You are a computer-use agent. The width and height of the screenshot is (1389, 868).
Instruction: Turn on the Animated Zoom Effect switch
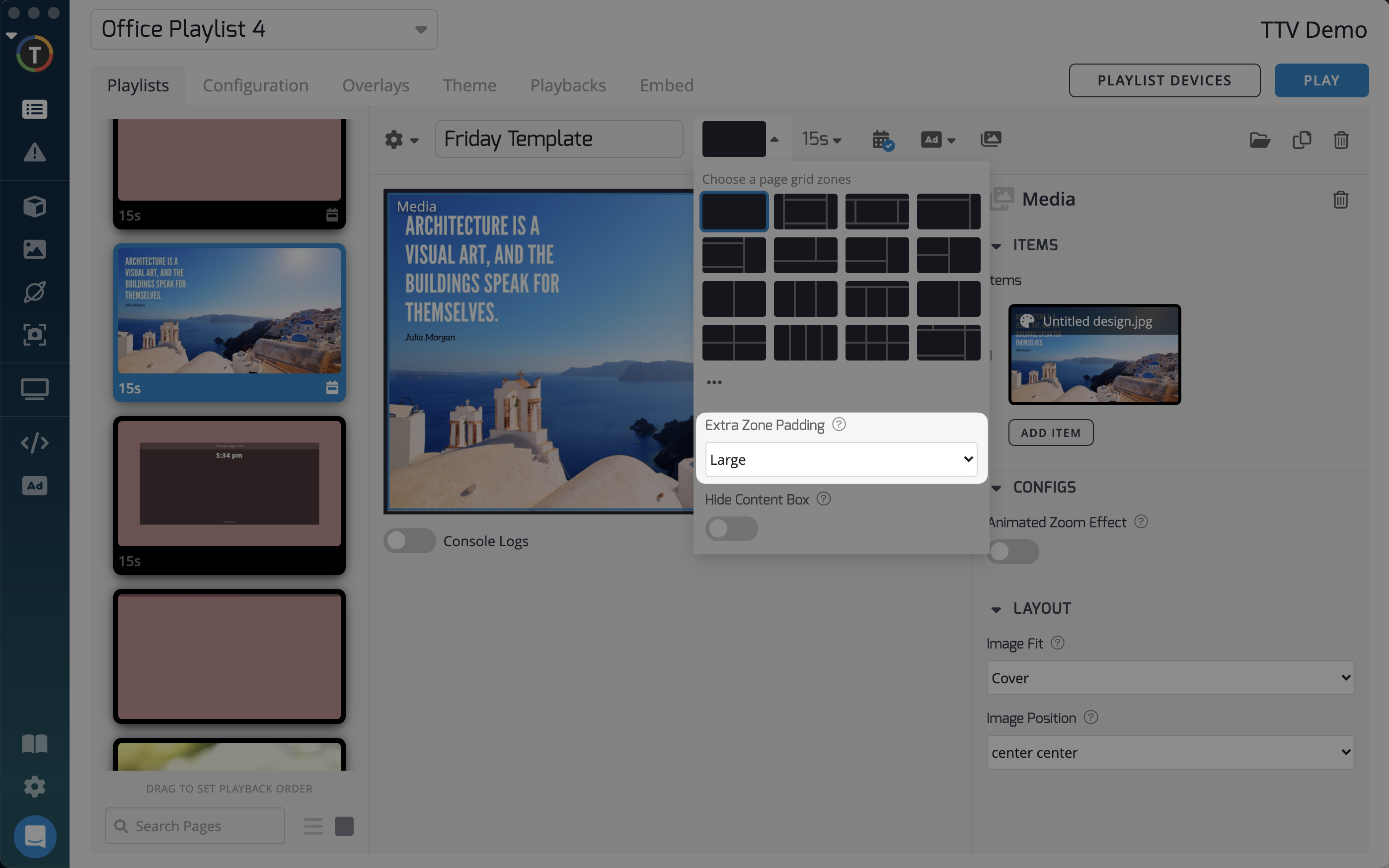(1013, 552)
